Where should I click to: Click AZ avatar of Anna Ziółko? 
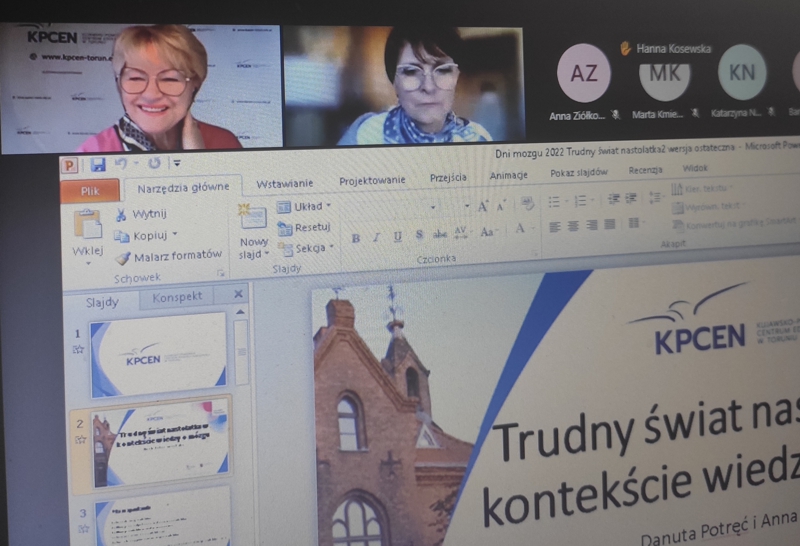583,73
